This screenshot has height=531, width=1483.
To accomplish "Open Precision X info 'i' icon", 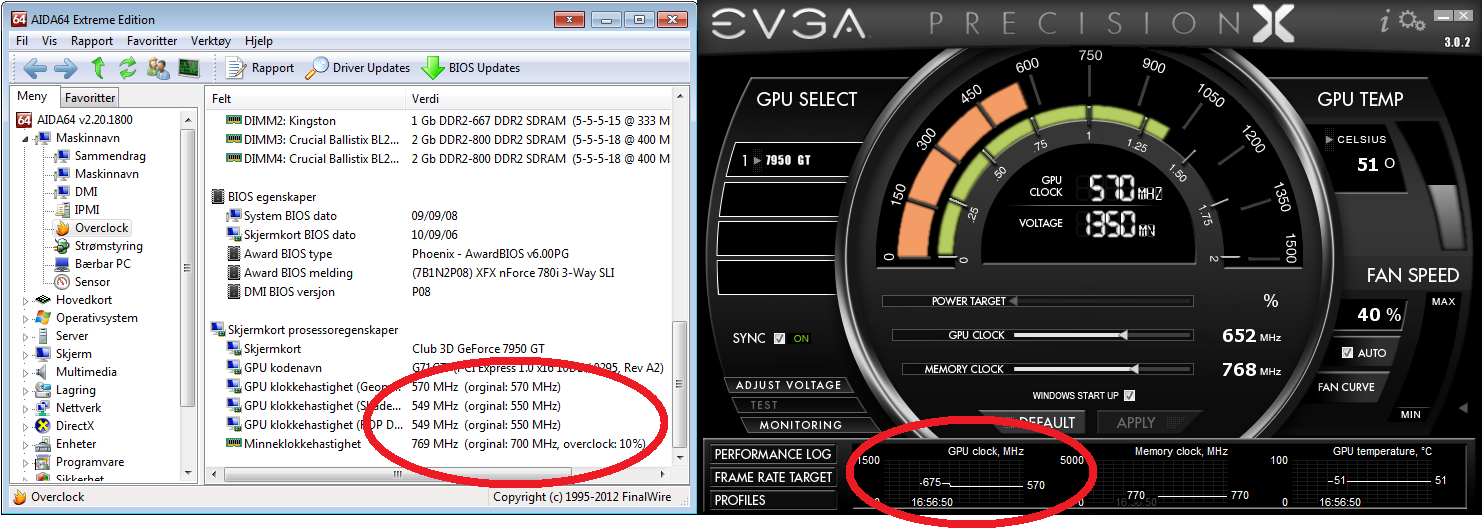I will click(x=1384, y=22).
